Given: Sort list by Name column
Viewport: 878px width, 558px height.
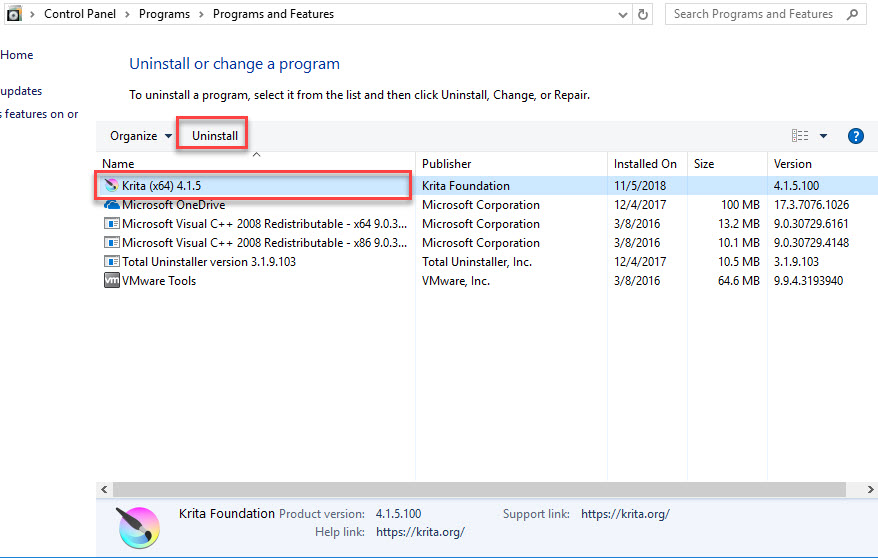Looking at the screenshot, I should [x=118, y=164].
